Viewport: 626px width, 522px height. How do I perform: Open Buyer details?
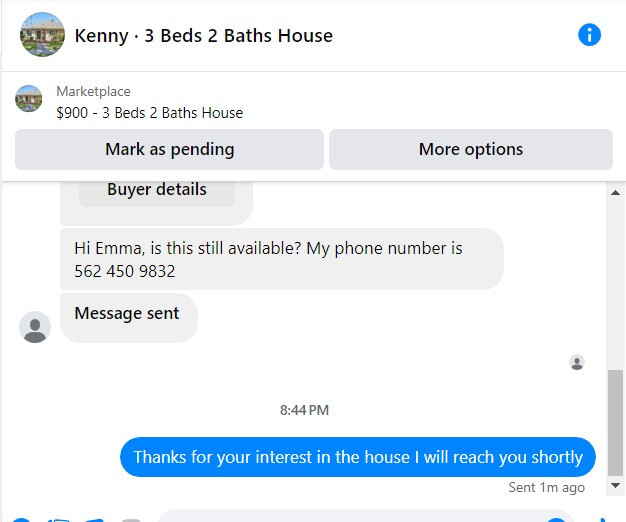[x=157, y=191]
